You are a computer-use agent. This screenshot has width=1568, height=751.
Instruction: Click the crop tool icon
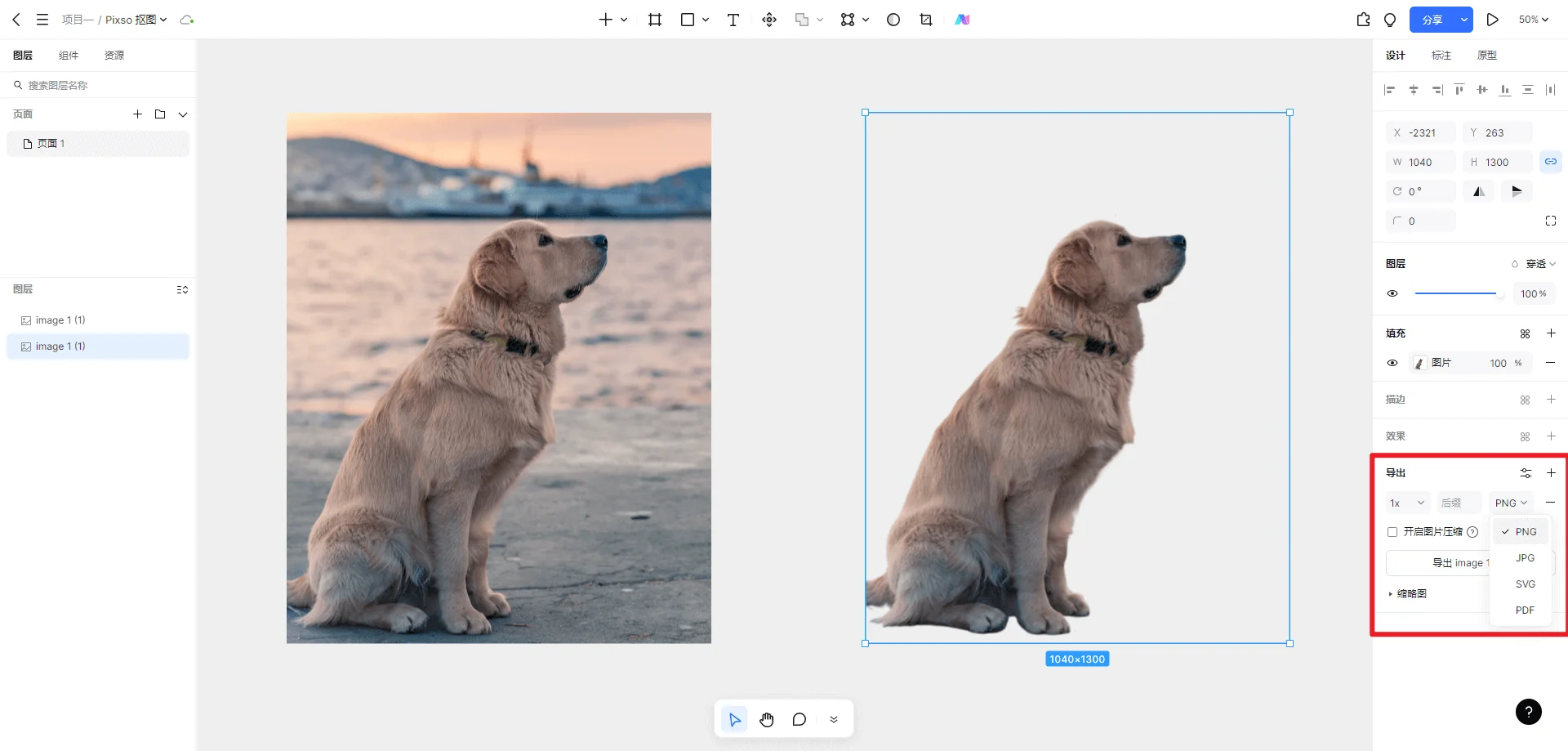coord(925,20)
